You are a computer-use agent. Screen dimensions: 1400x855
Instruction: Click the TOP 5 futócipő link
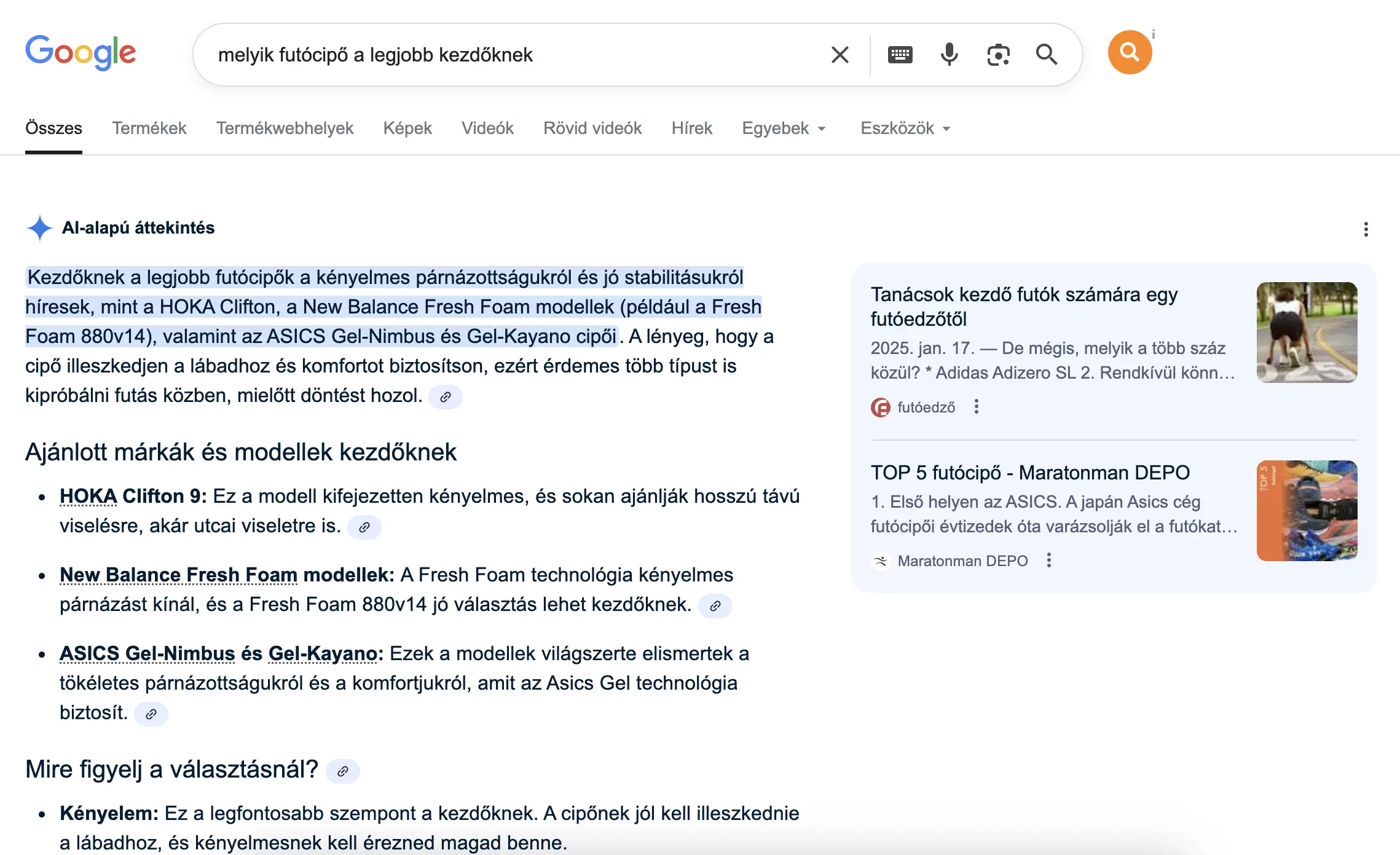pos(1030,472)
